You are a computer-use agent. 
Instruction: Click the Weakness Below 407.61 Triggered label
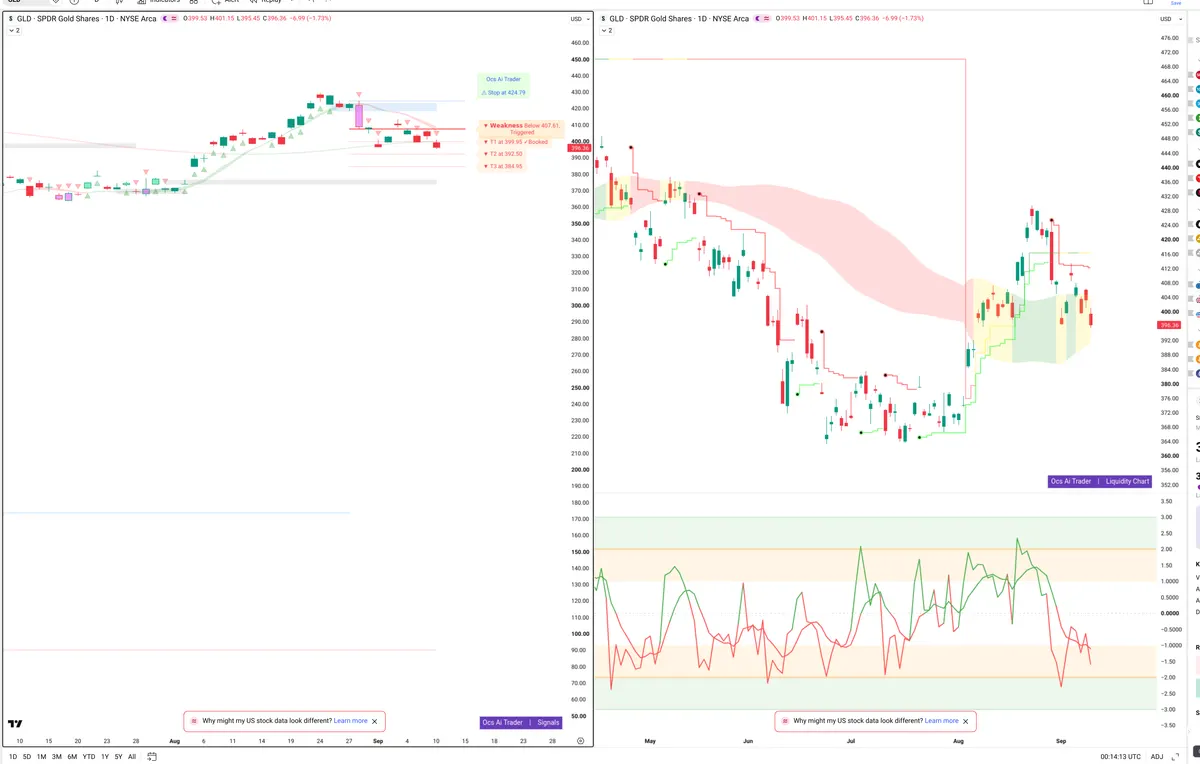pos(521,128)
